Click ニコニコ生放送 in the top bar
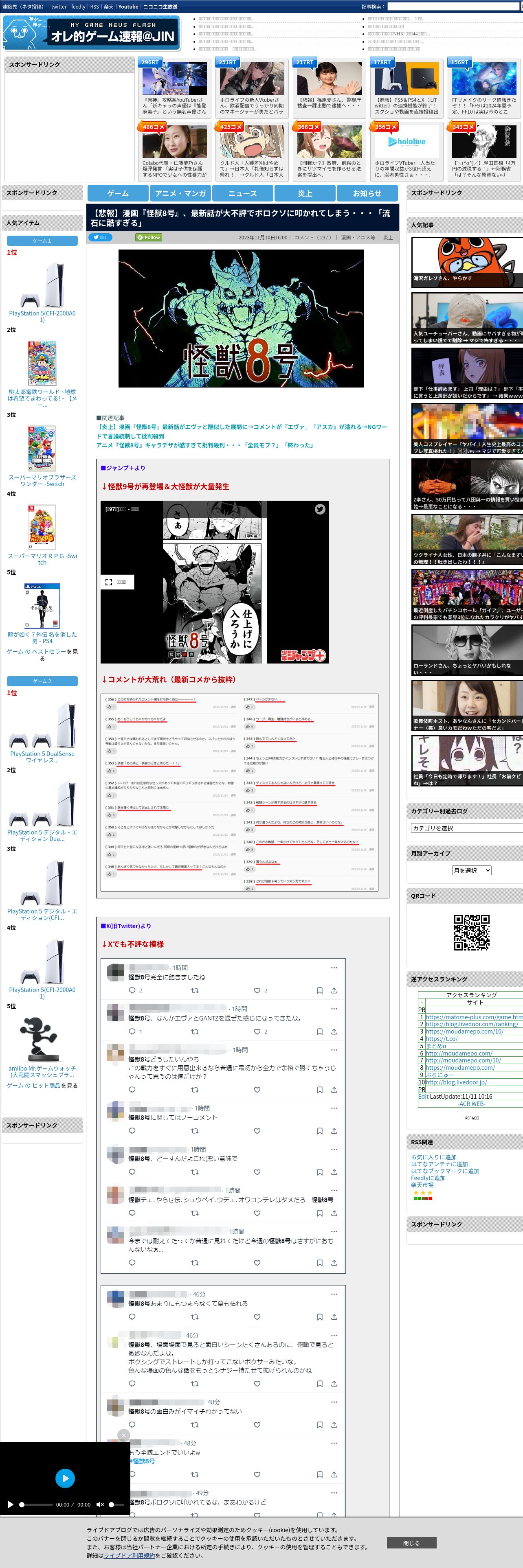 pos(160,7)
